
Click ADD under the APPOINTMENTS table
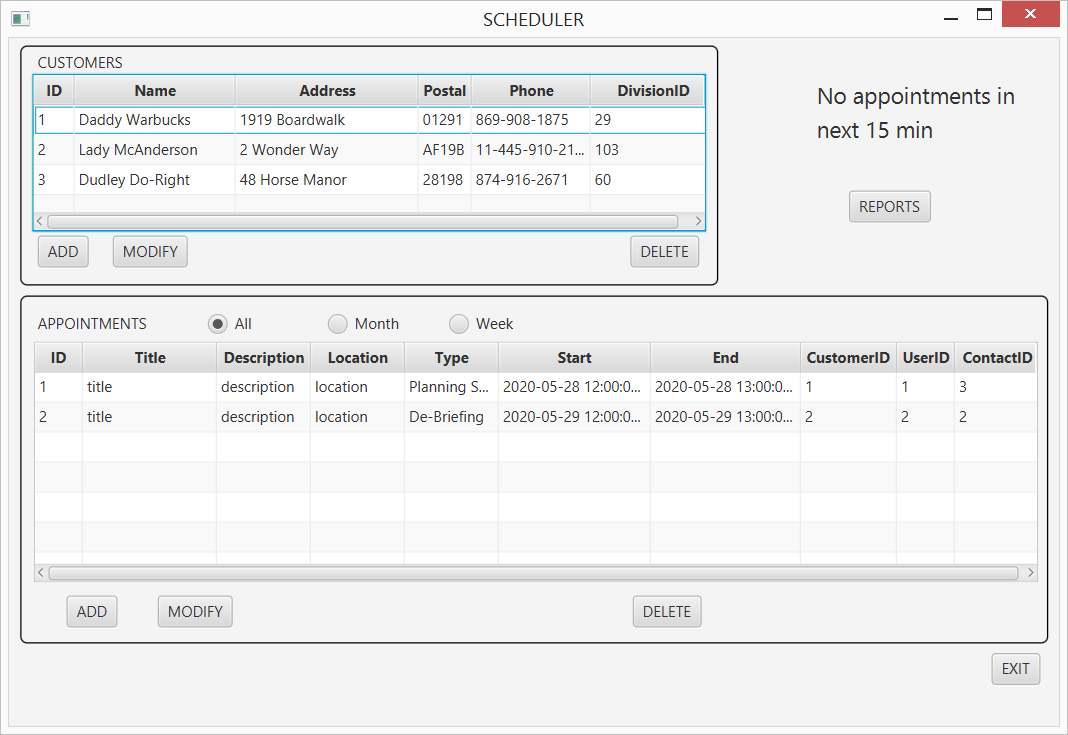91,611
